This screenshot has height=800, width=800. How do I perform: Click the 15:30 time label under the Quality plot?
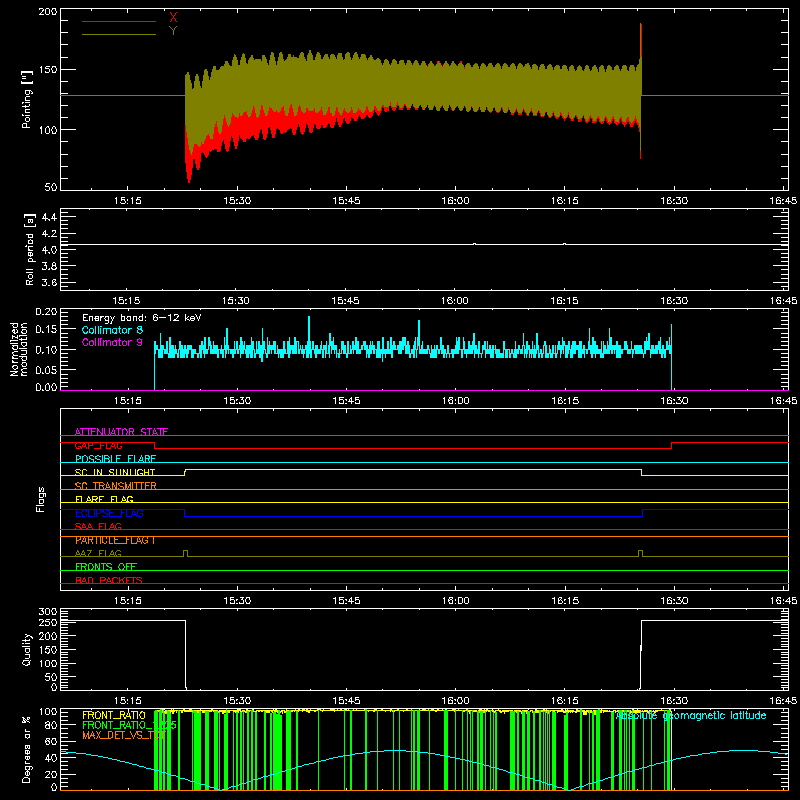tap(237, 701)
